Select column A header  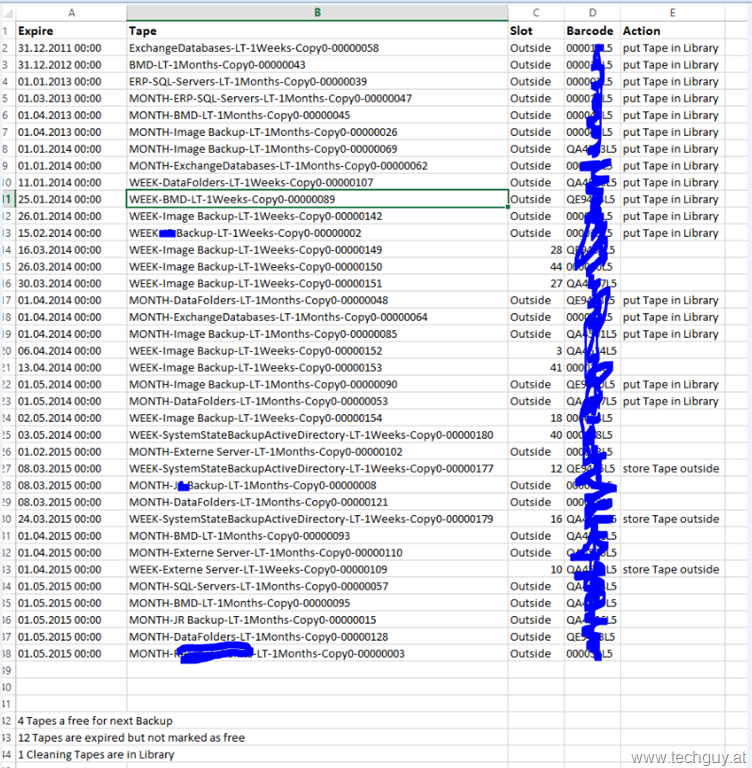[72, 13]
